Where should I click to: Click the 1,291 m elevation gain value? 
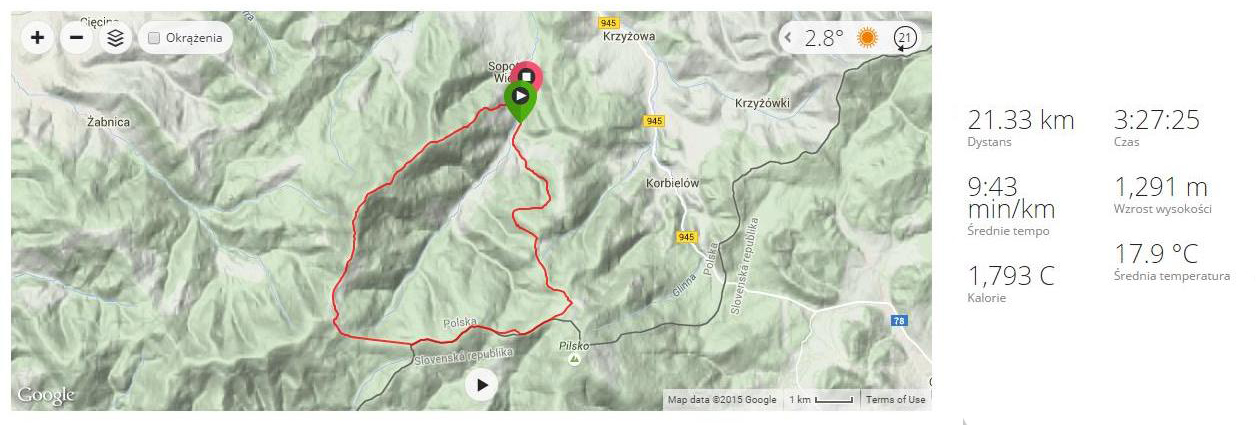[1160, 187]
